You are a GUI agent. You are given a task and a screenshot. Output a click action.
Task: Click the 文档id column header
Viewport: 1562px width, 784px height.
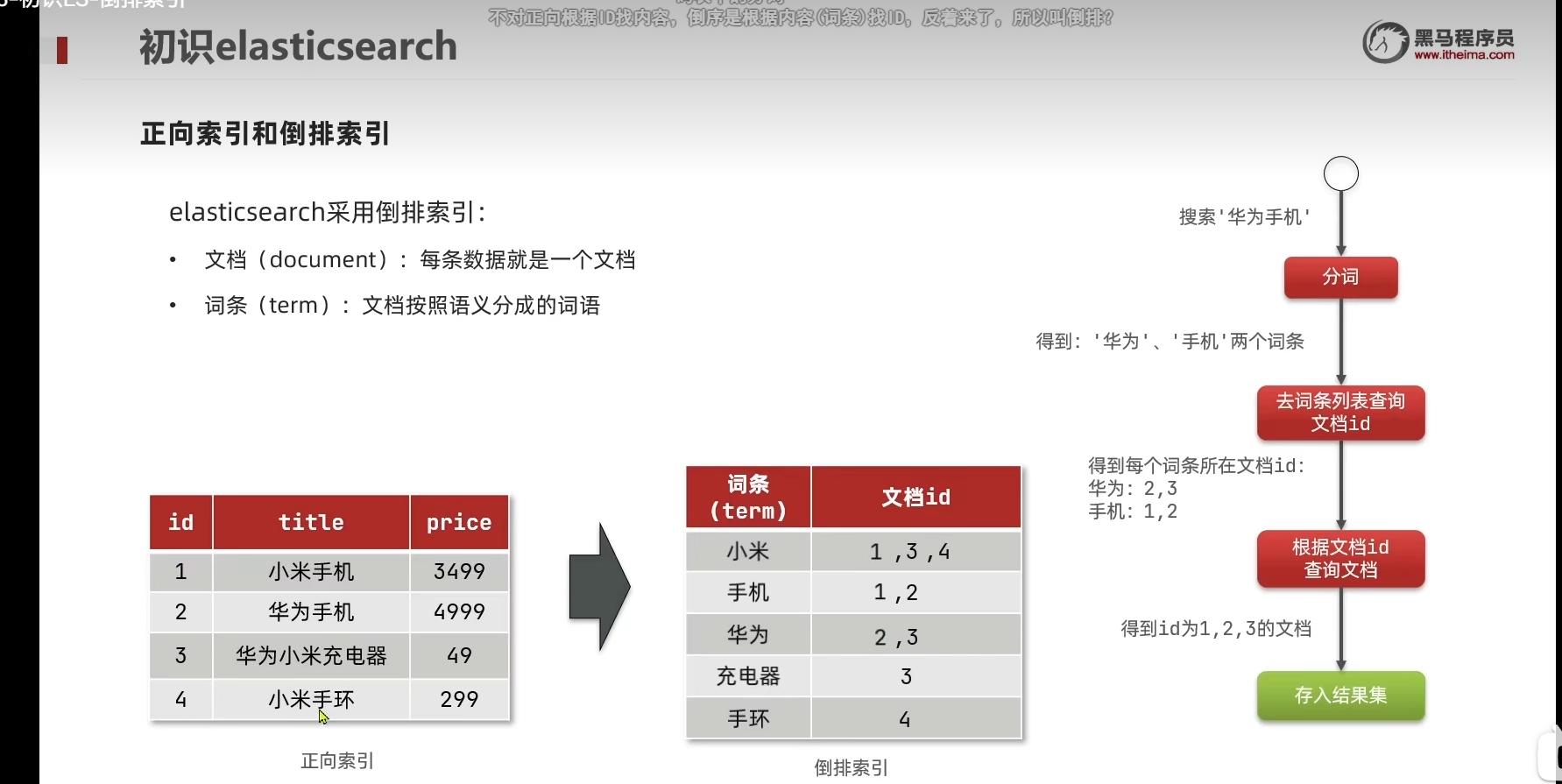[915, 498]
